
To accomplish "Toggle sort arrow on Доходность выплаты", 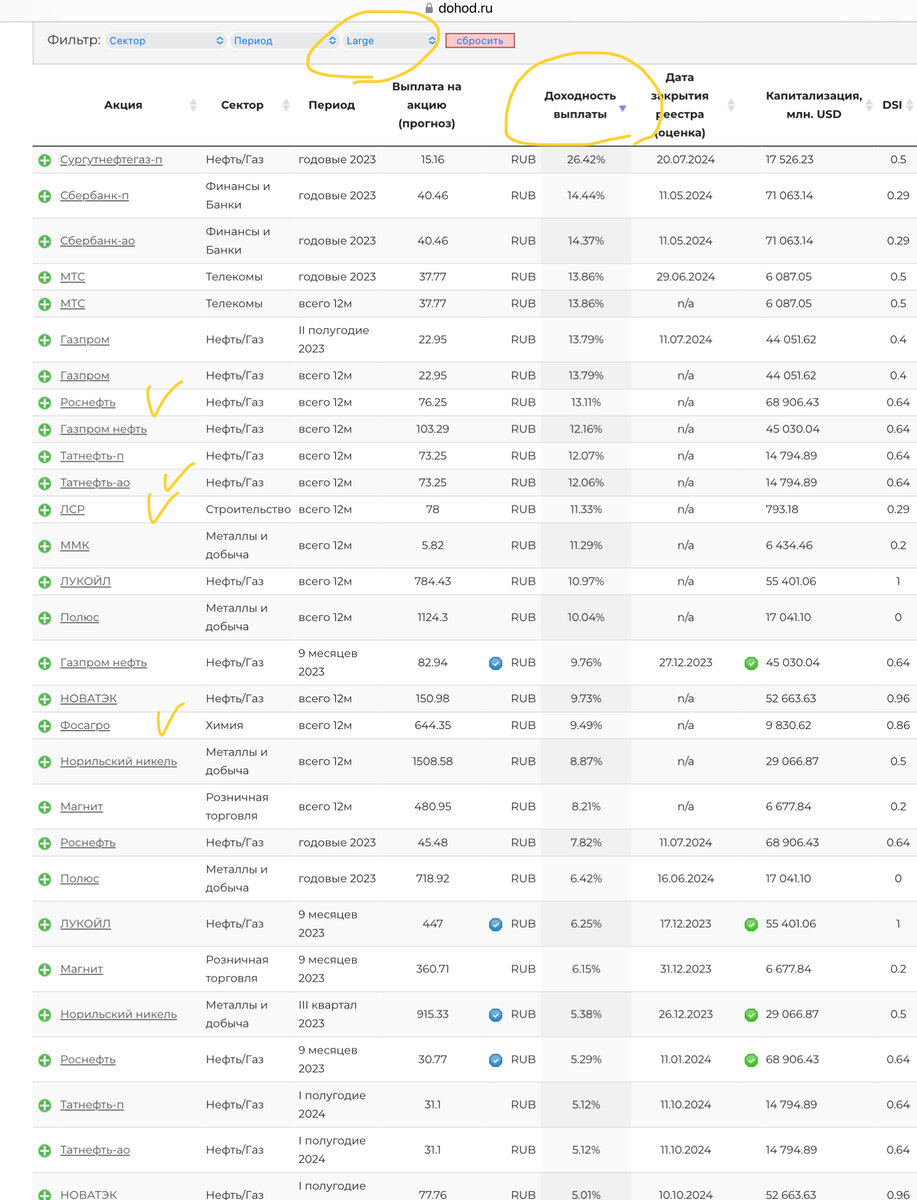I will click(622, 108).
